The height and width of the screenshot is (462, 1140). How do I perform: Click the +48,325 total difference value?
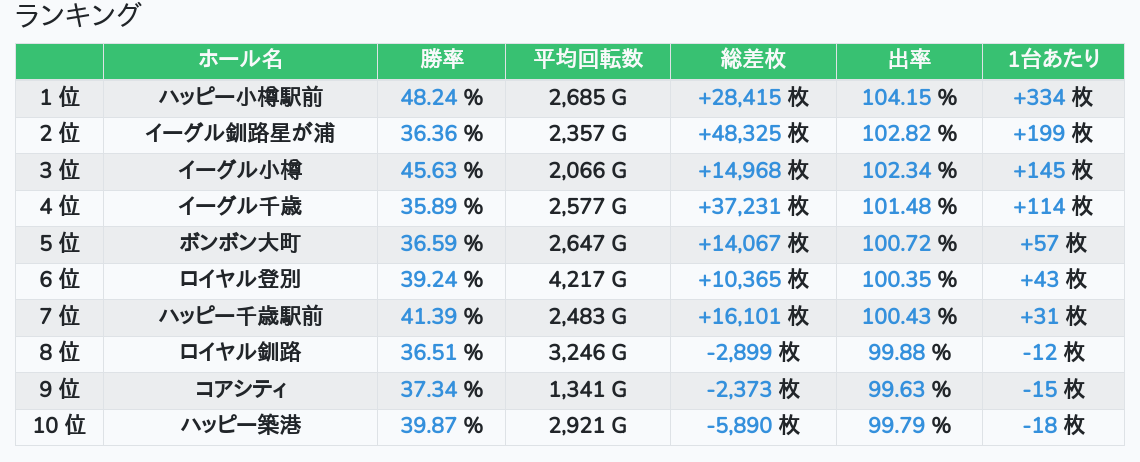click(x=740, y=134)
